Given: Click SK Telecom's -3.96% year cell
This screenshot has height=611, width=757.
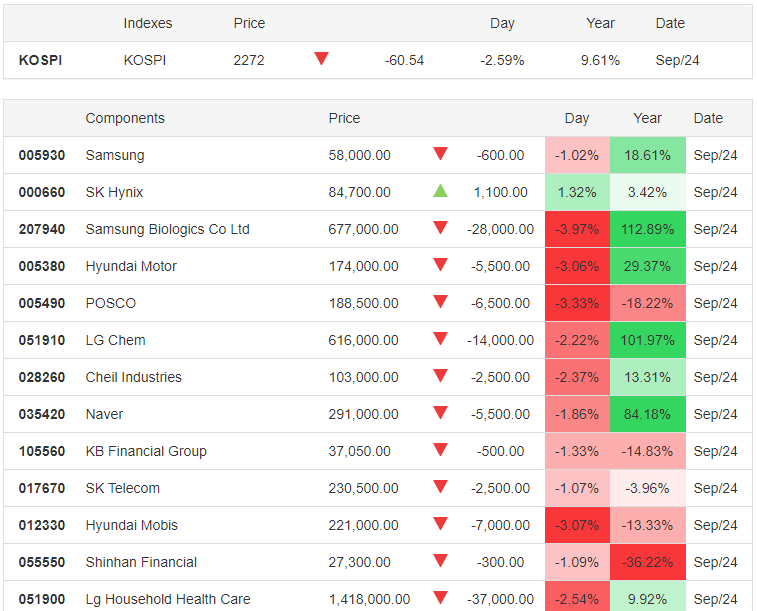Looking at the screenshot, I should pos(647,488).
